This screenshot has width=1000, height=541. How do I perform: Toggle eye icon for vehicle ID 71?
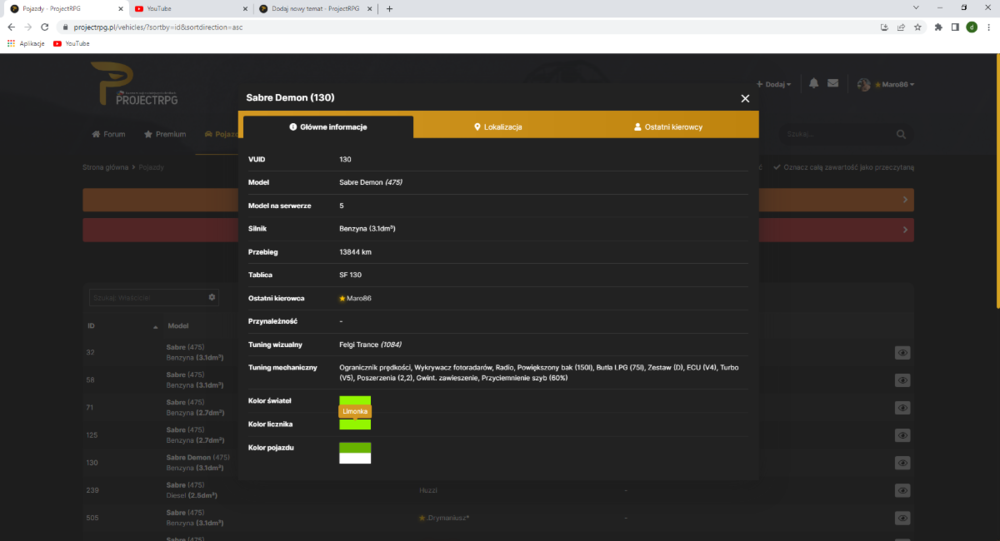(902, 408)
